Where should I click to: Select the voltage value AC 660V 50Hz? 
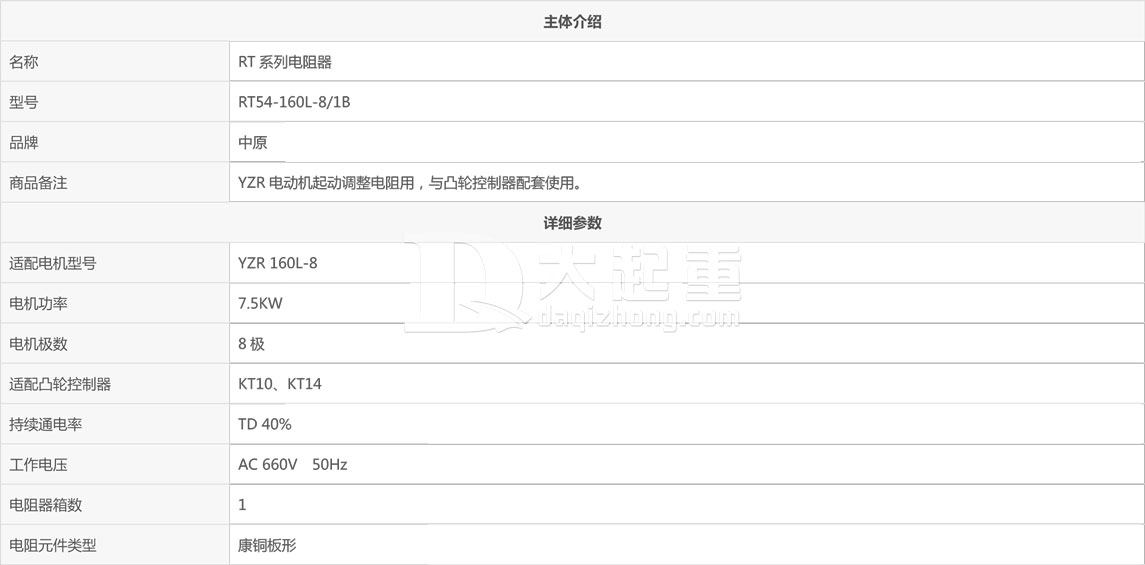click(x=292, y=464)
